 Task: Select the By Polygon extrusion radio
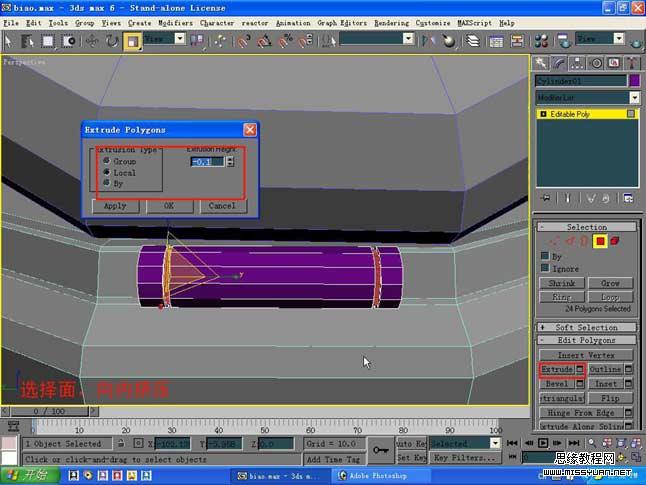tap(106, 183)
